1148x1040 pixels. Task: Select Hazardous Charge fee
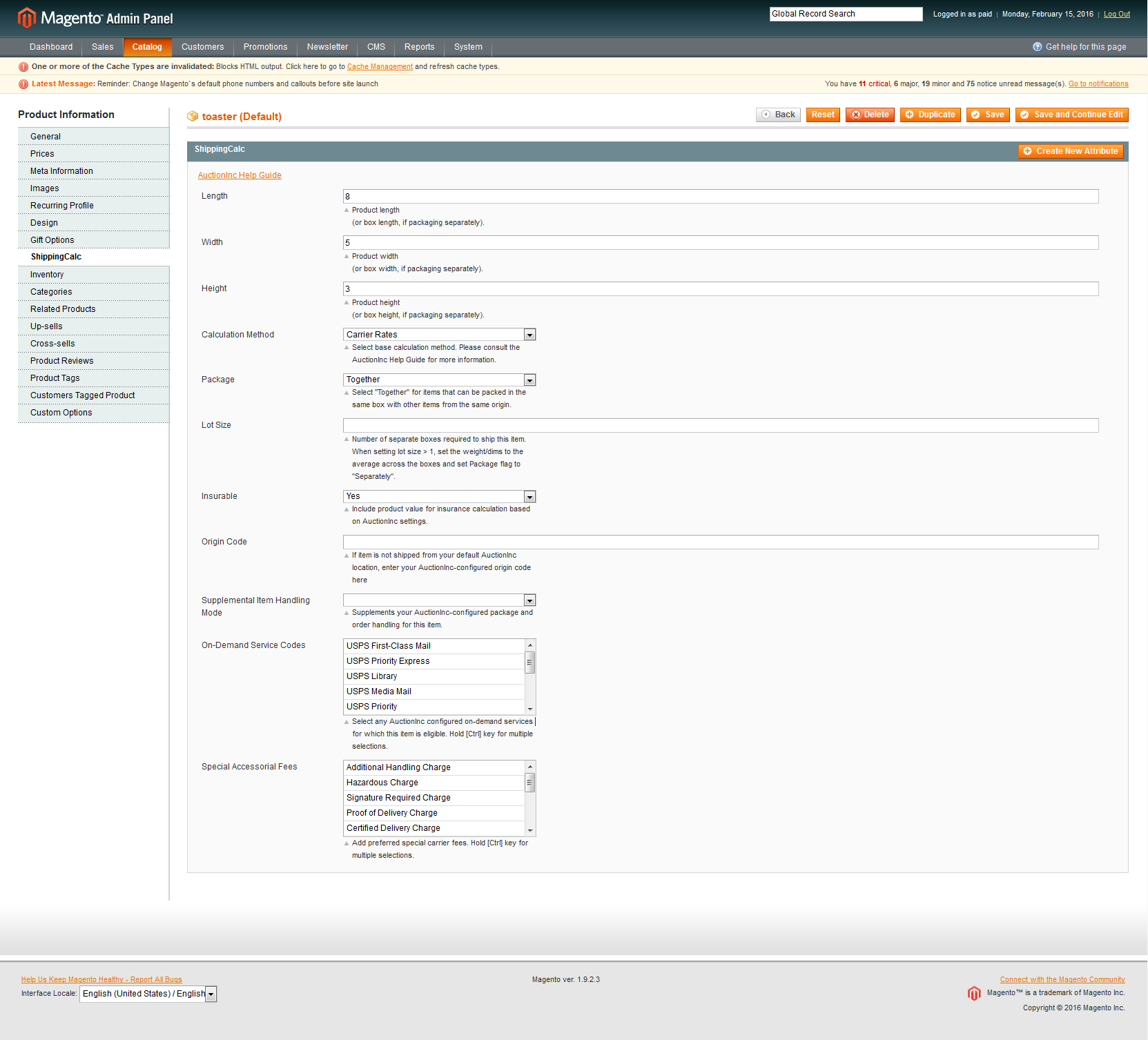point(434,783)
